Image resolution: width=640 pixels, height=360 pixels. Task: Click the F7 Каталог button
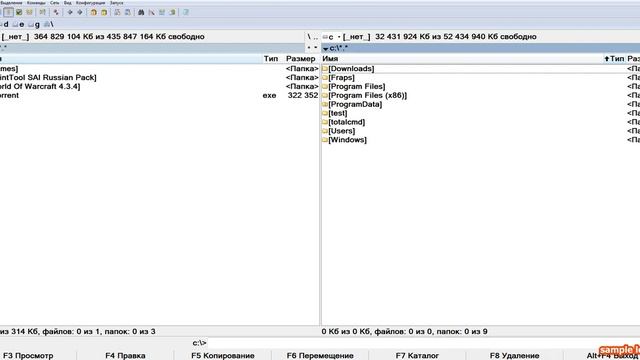click(x=417, y=356)
